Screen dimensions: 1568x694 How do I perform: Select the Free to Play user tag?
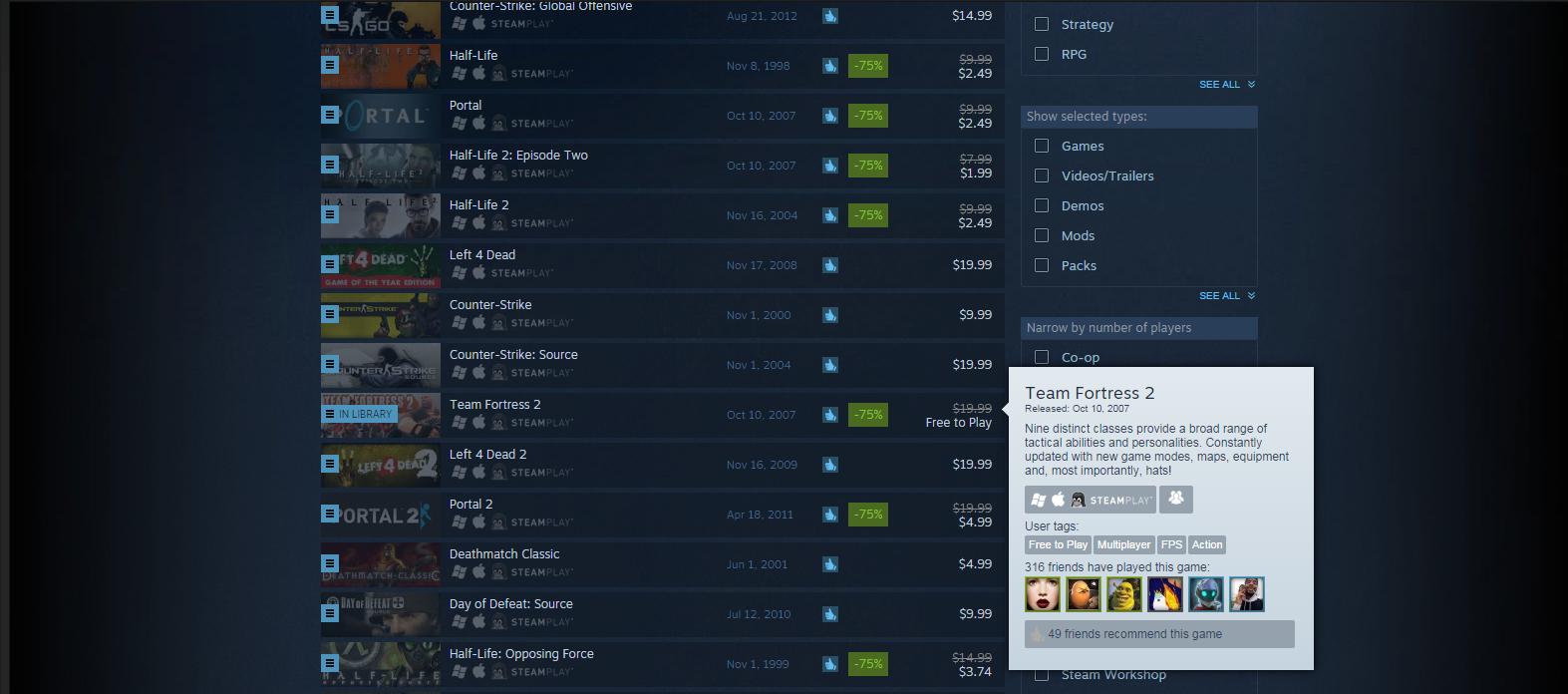pos(1058,544)
